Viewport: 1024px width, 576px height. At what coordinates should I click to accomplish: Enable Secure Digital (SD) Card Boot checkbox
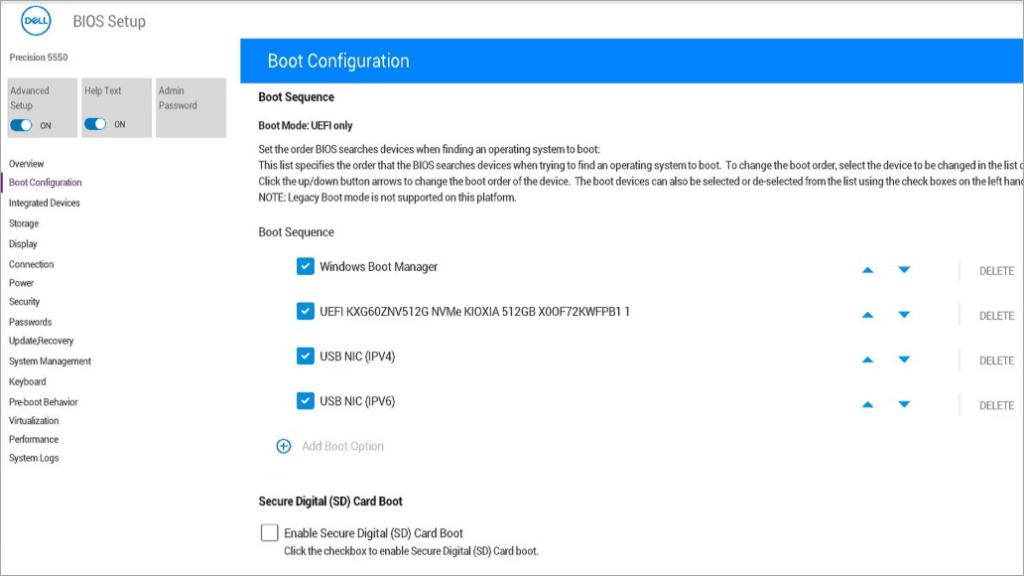pyautogui.click(x=269, y=533)
